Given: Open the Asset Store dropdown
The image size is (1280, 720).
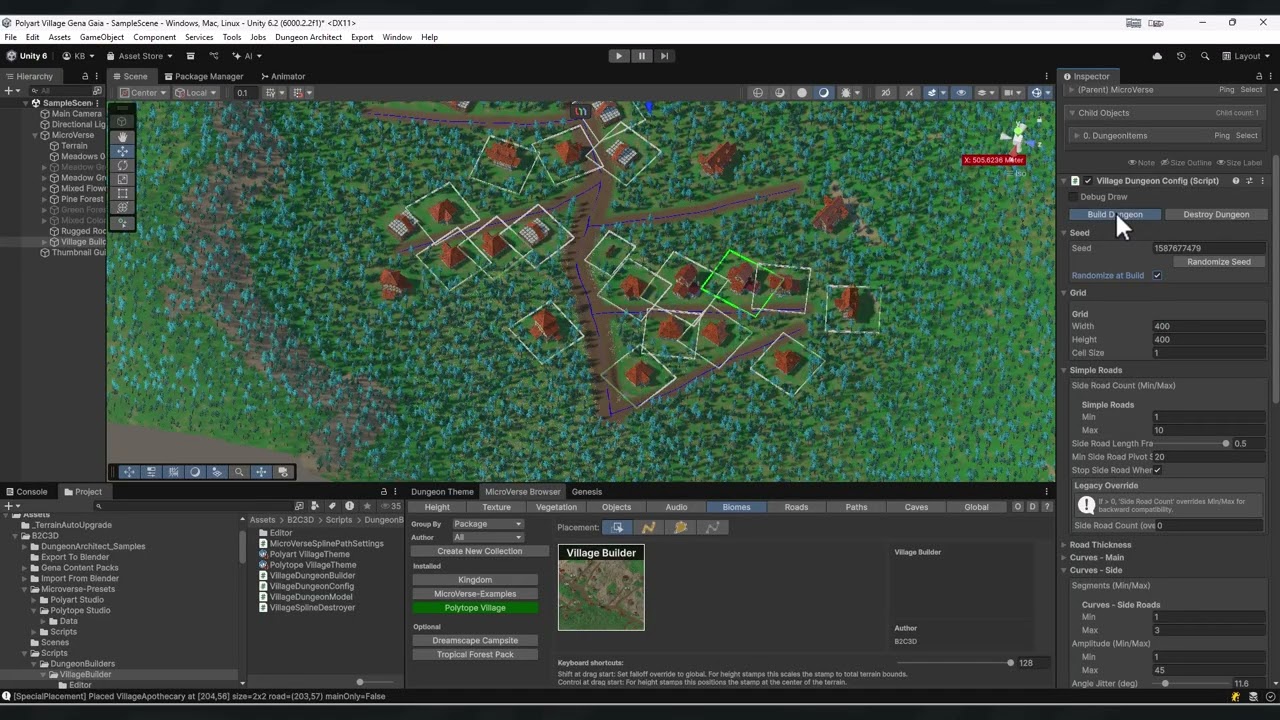Looking at the screenshot, I should [x=139, y=56].
